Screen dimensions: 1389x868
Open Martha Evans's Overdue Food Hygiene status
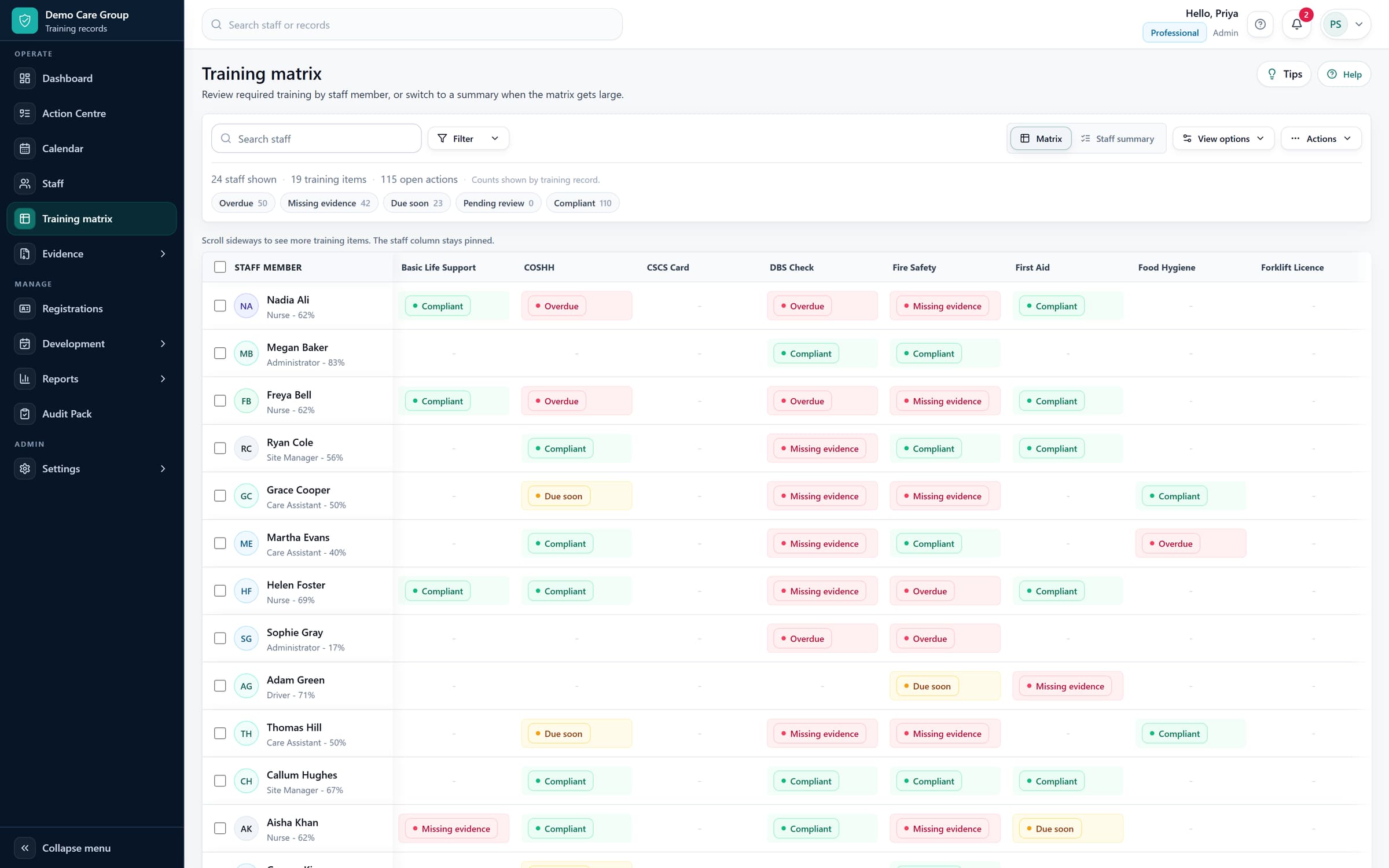pos(1171,543)
